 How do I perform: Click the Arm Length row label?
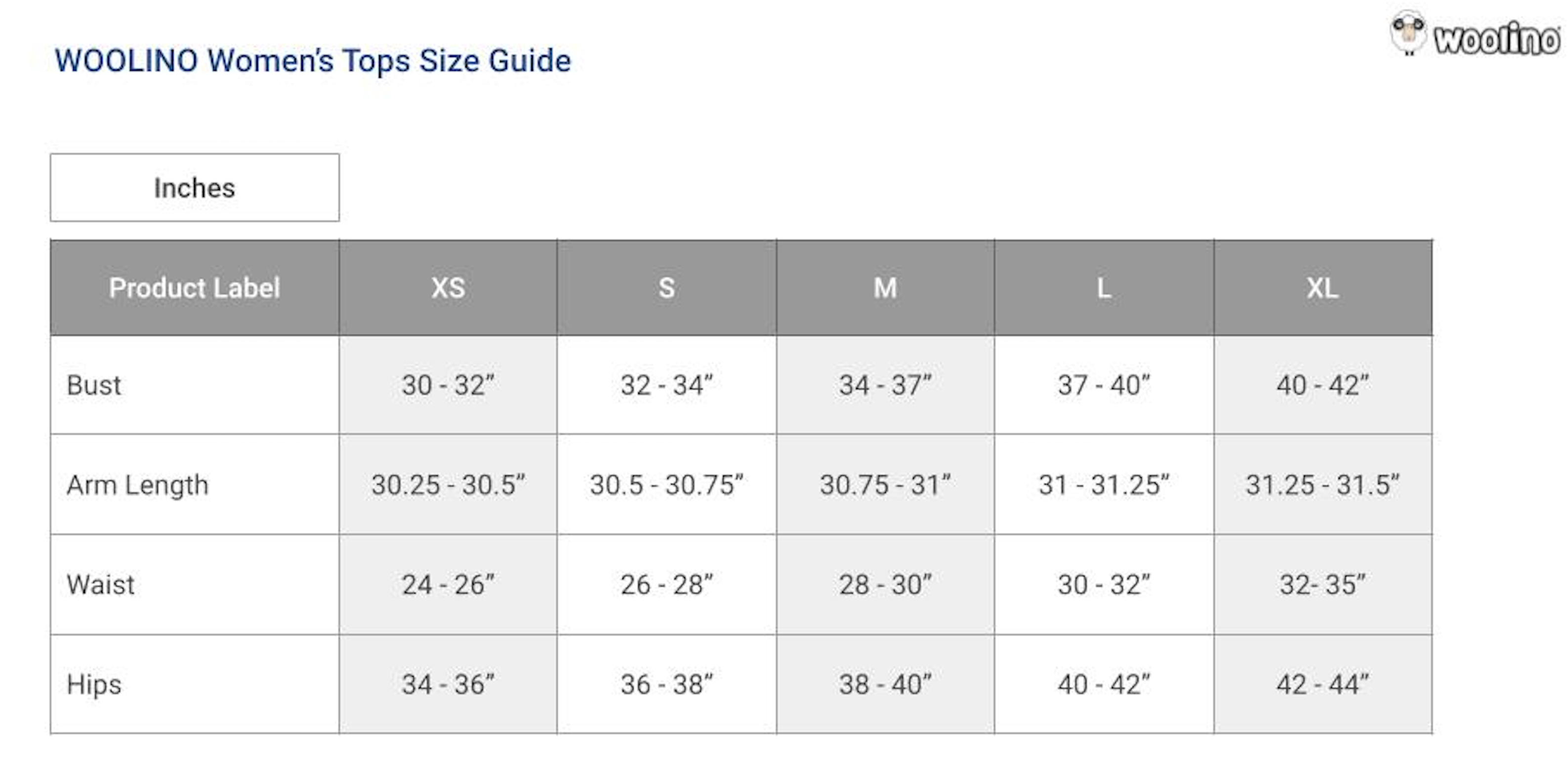[137, 485]
